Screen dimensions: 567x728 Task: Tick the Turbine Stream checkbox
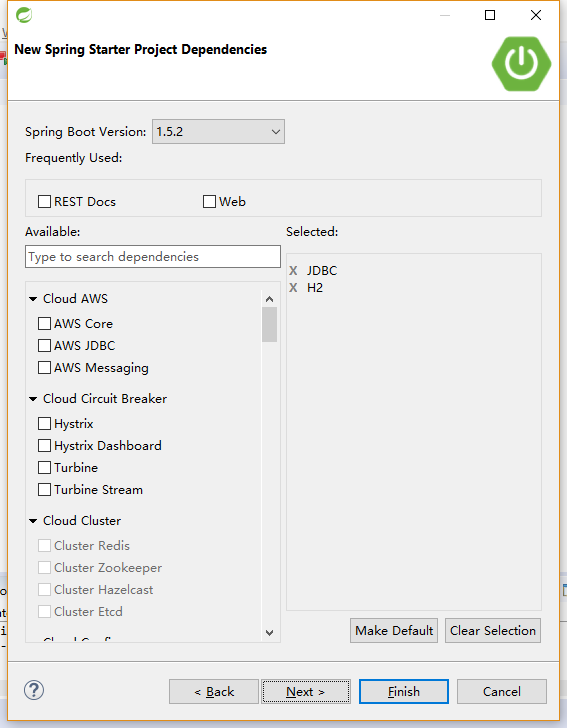click(x=45, y=489)
